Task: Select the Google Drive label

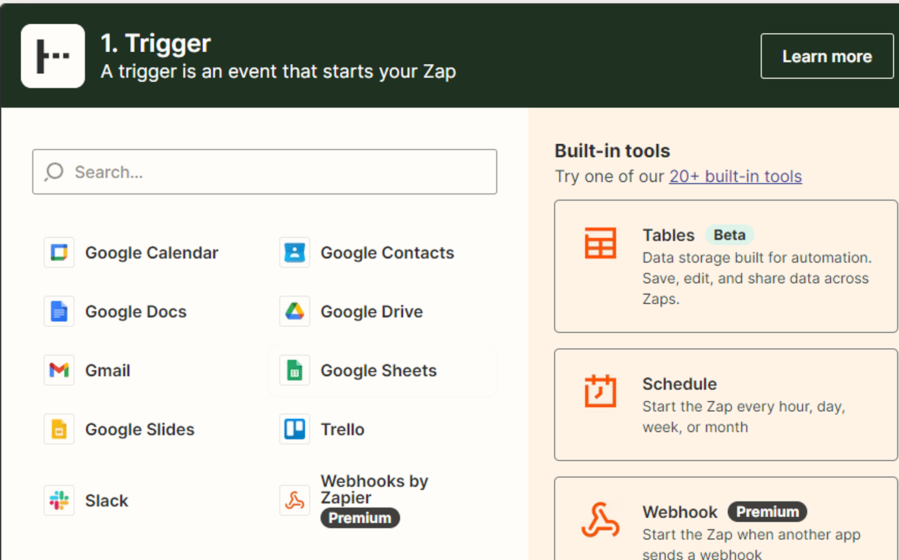Action: [x=372, y=312]
